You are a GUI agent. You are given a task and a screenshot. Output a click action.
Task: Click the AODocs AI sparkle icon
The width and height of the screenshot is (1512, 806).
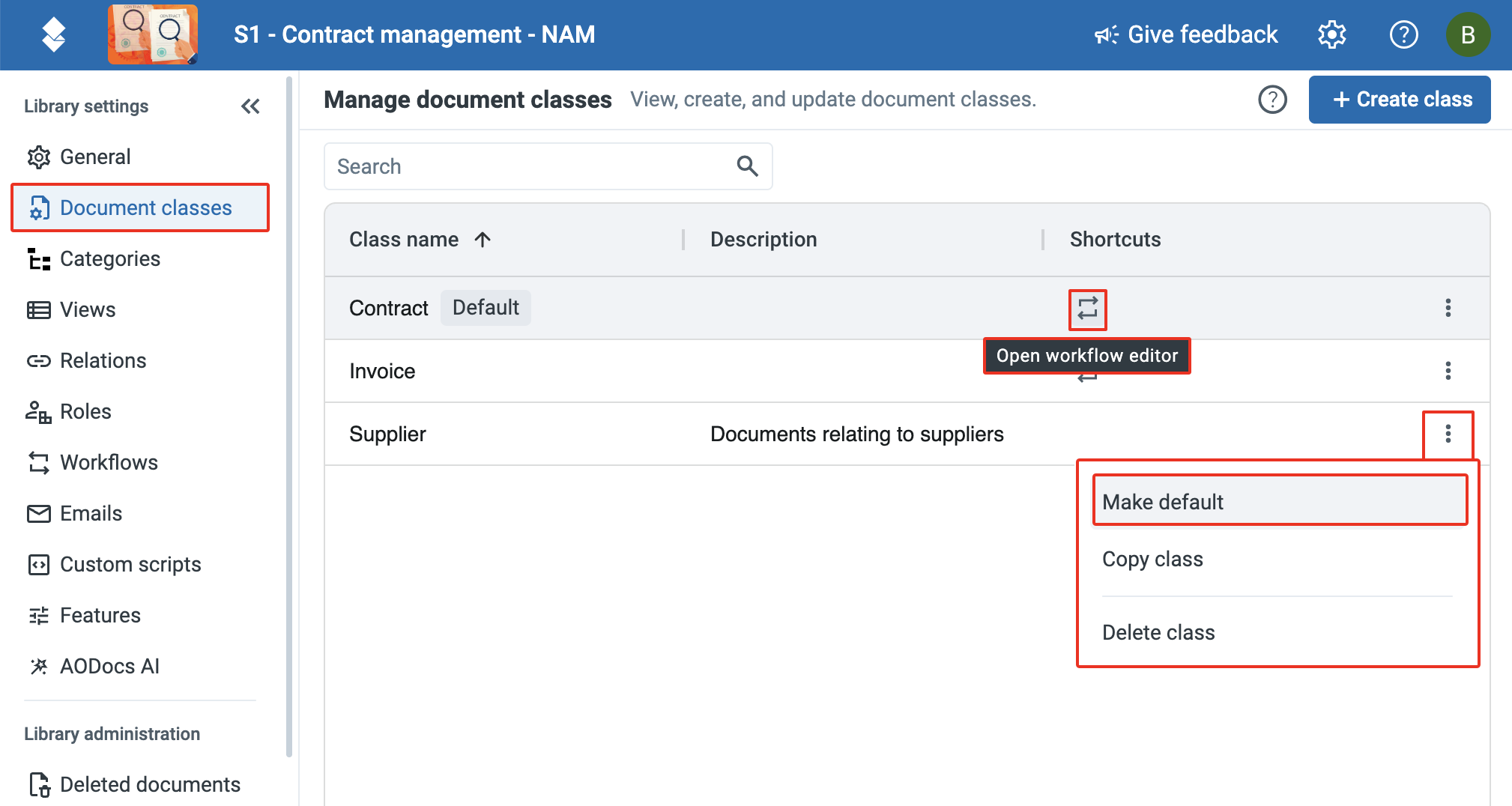[38, 667]
